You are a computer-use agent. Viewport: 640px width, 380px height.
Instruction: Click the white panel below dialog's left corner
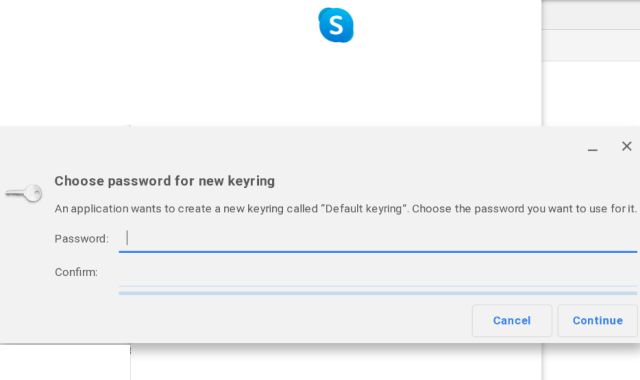coord(65,362)
